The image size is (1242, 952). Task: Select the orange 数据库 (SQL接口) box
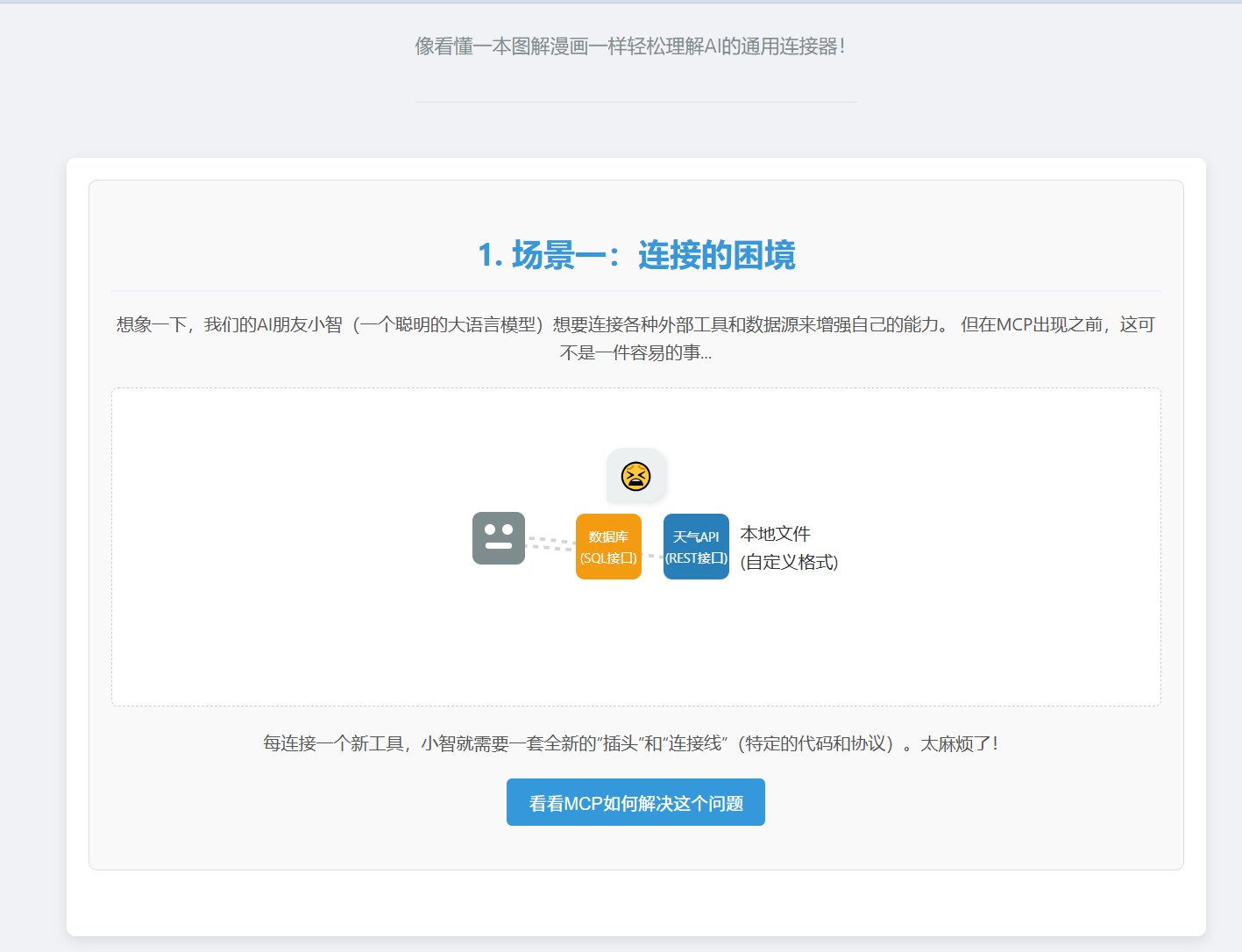point(608,547)
